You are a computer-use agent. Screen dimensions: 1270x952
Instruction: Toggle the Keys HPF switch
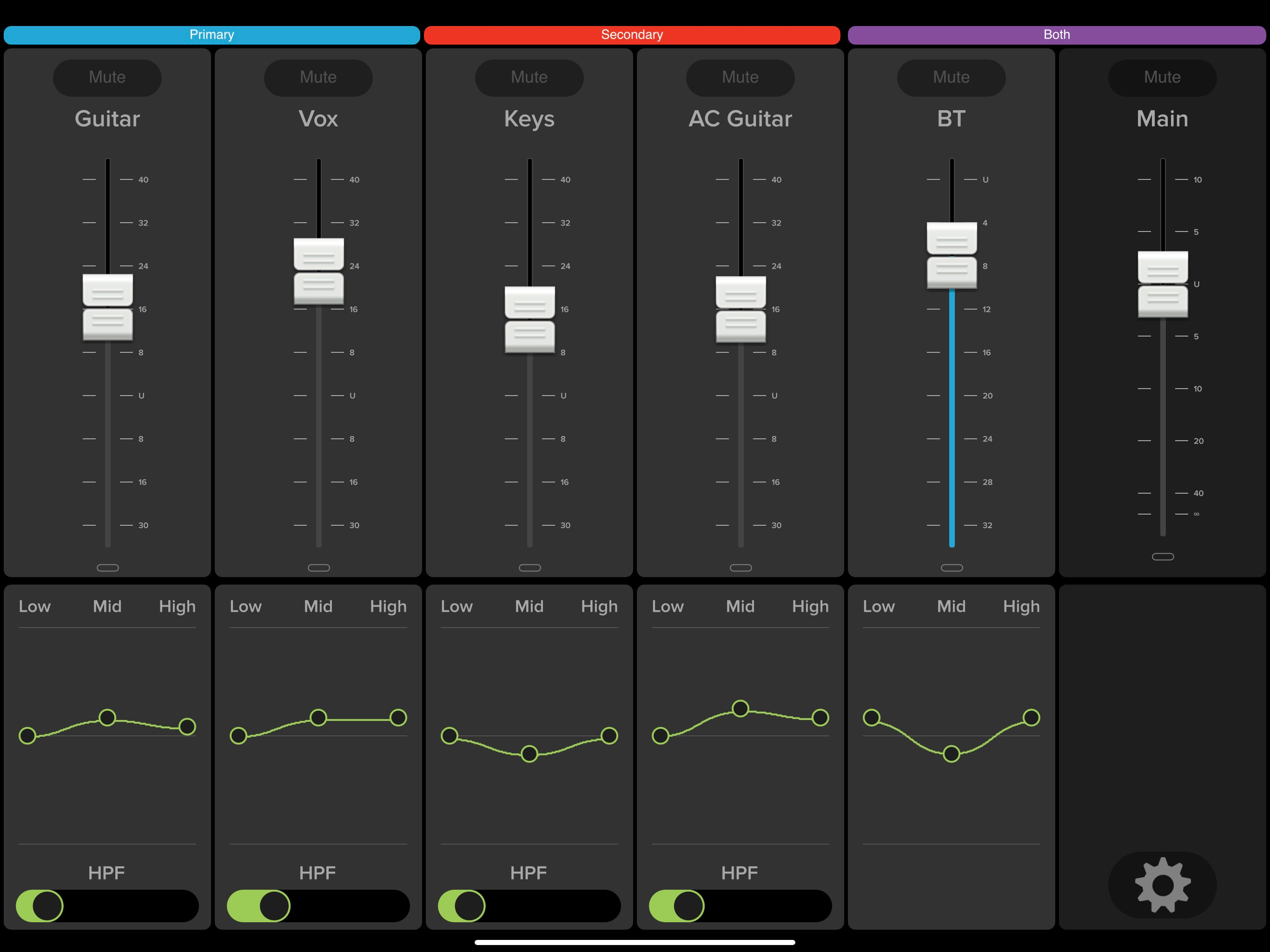[x=529, y=906]
